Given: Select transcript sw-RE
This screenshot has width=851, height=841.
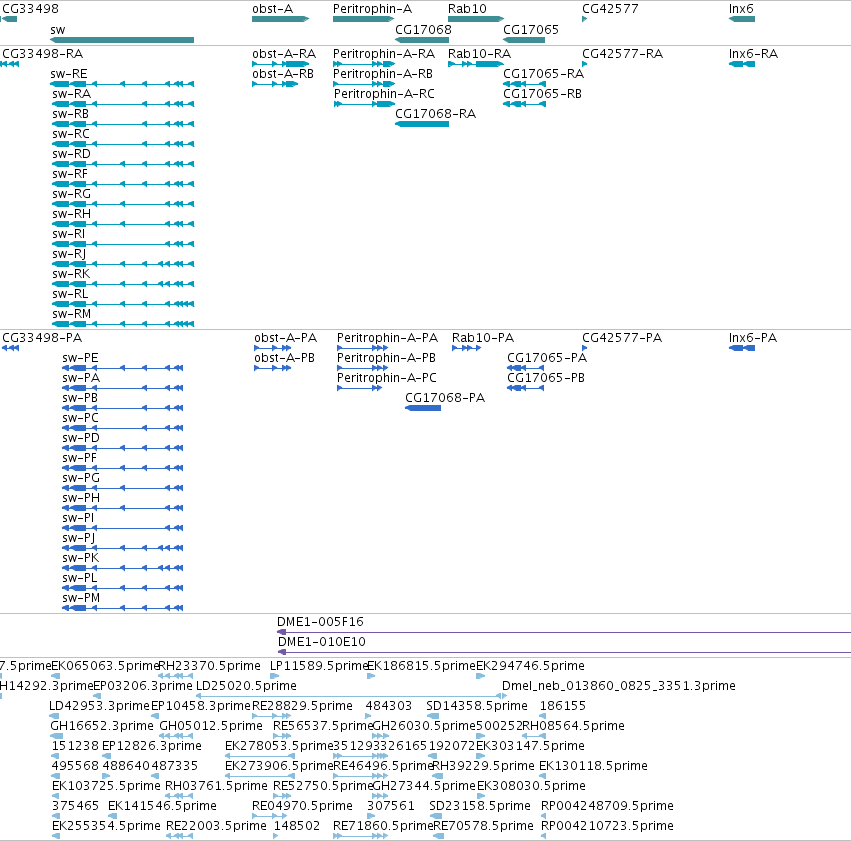Looking at the screenshot, I should click(122, 84).
